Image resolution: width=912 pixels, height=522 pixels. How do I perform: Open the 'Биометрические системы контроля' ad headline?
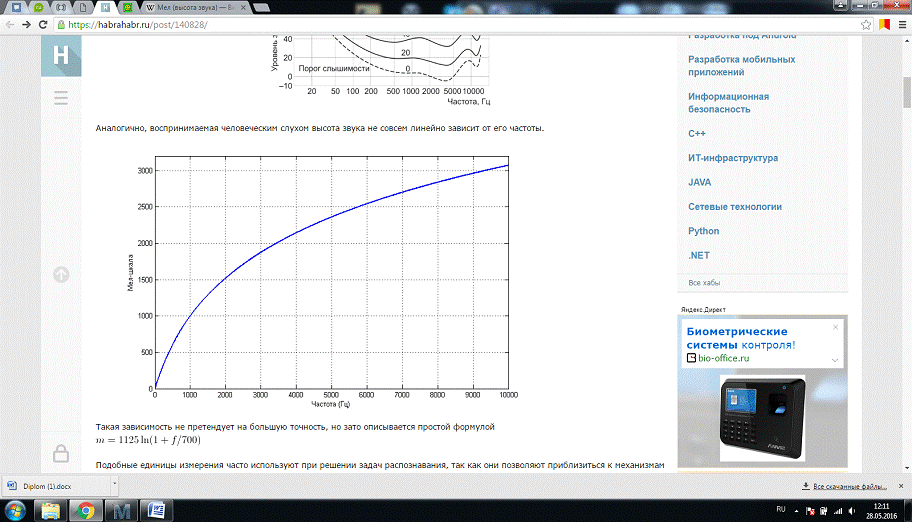tap(740, 338)
